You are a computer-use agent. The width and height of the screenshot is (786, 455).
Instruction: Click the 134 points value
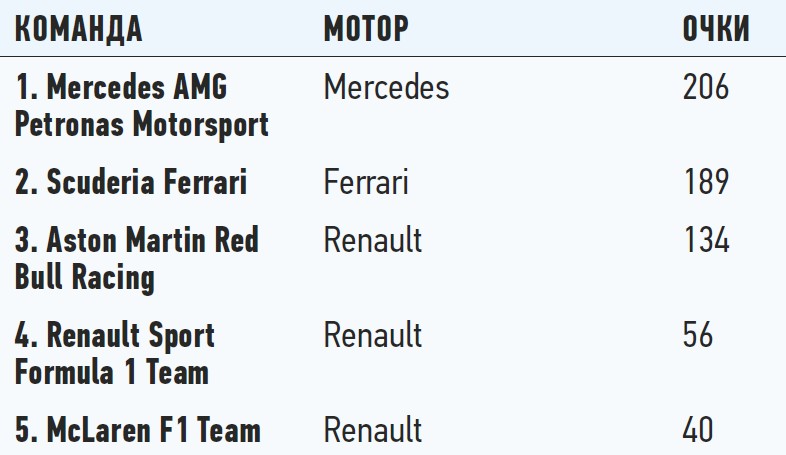tap(706, 240)
